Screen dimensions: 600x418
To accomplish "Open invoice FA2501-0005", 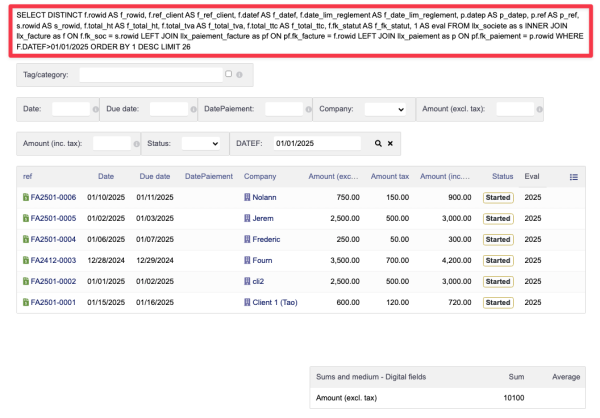I will click(53, 219).
